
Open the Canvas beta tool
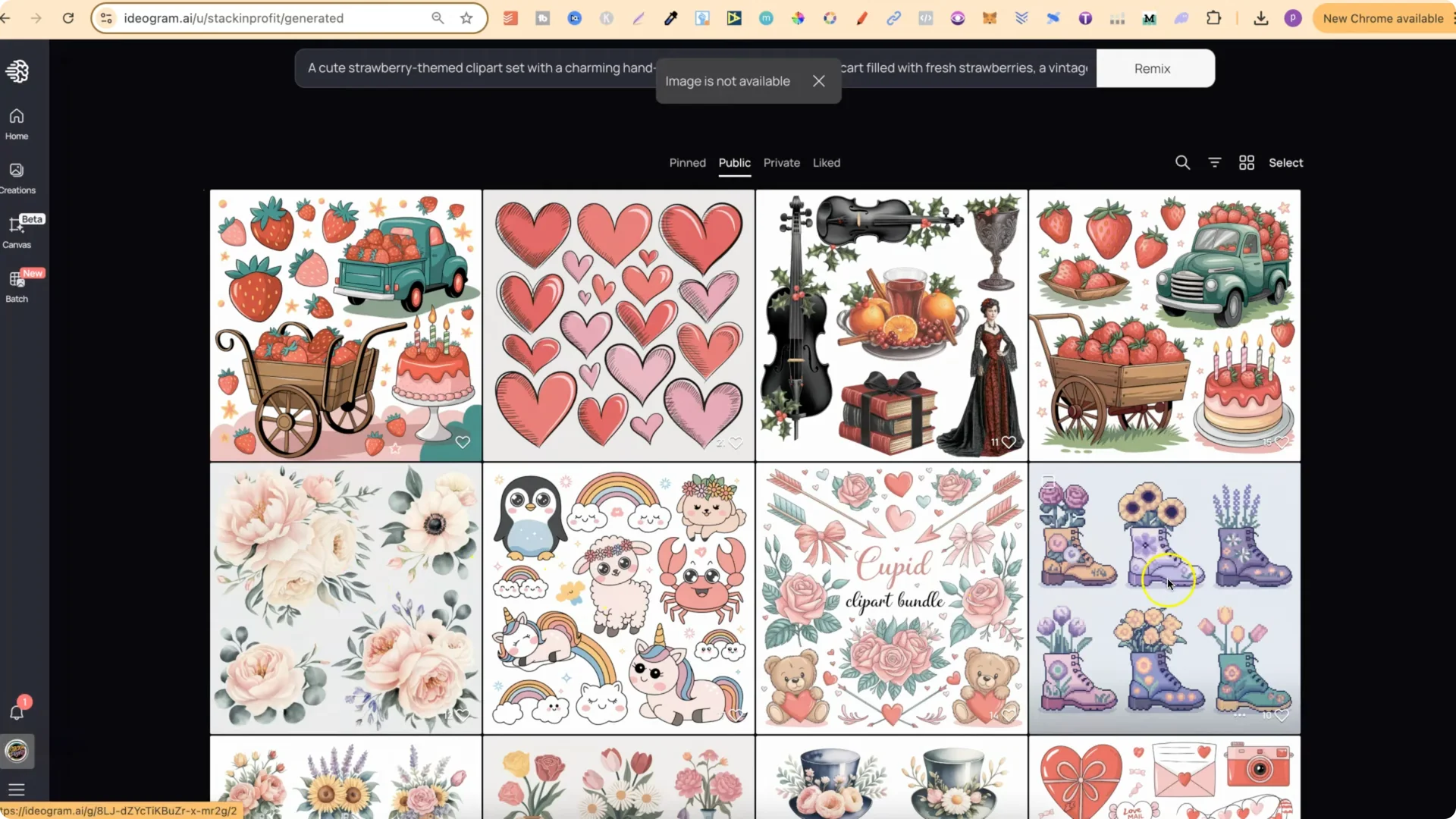[x=17, y=232]
